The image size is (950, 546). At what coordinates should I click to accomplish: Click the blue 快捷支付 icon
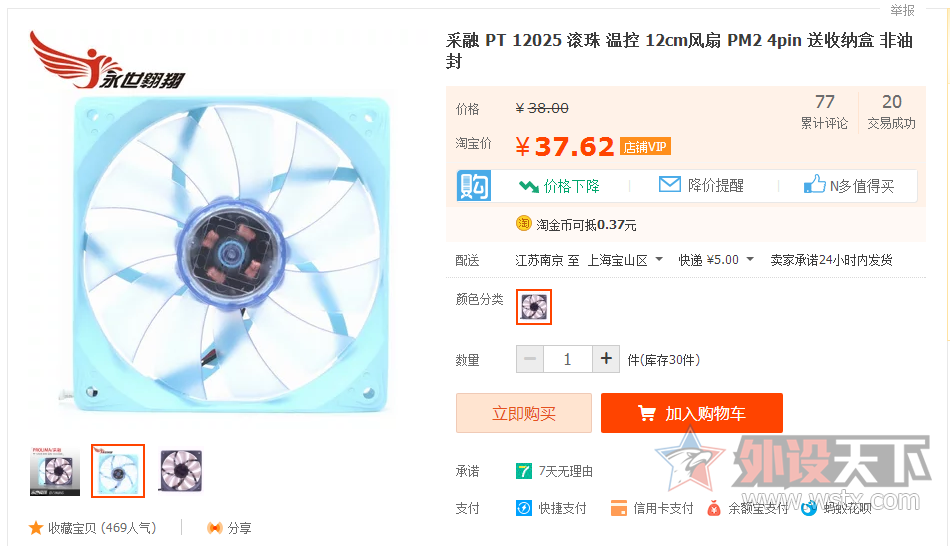pos(524,508)
